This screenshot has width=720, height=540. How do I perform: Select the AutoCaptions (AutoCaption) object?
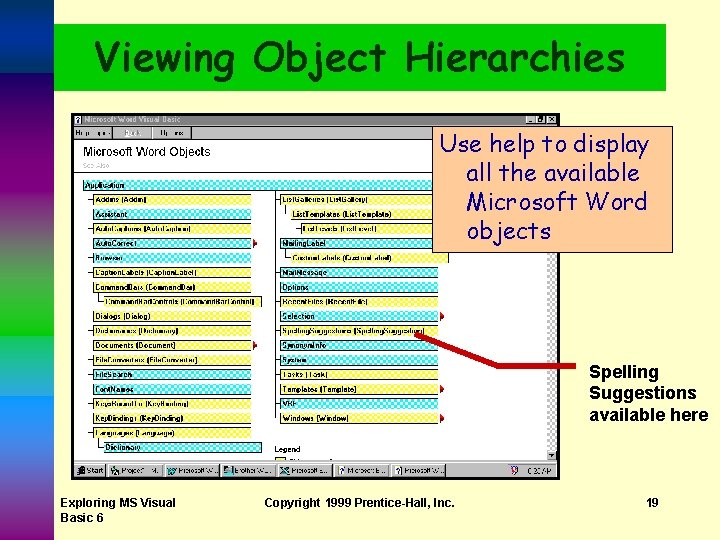[172, 229]
